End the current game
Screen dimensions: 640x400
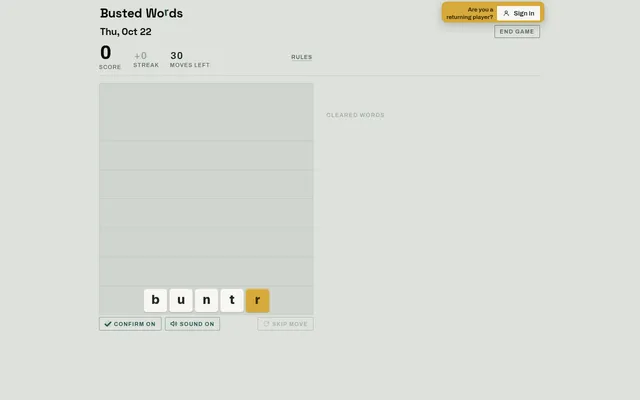[517, 31]
